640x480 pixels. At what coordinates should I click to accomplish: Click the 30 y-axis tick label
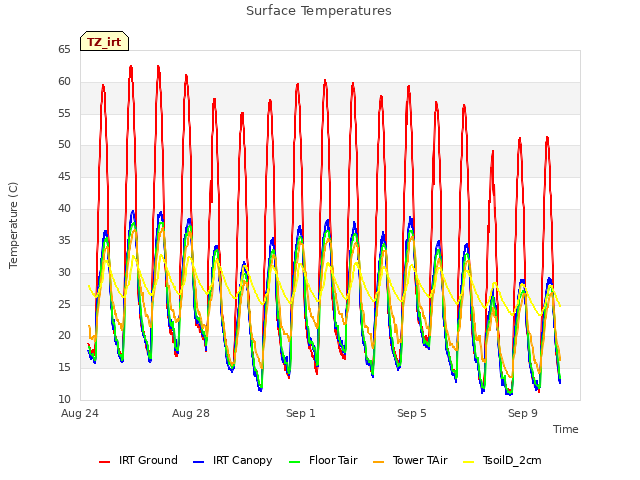click(64, 272)
